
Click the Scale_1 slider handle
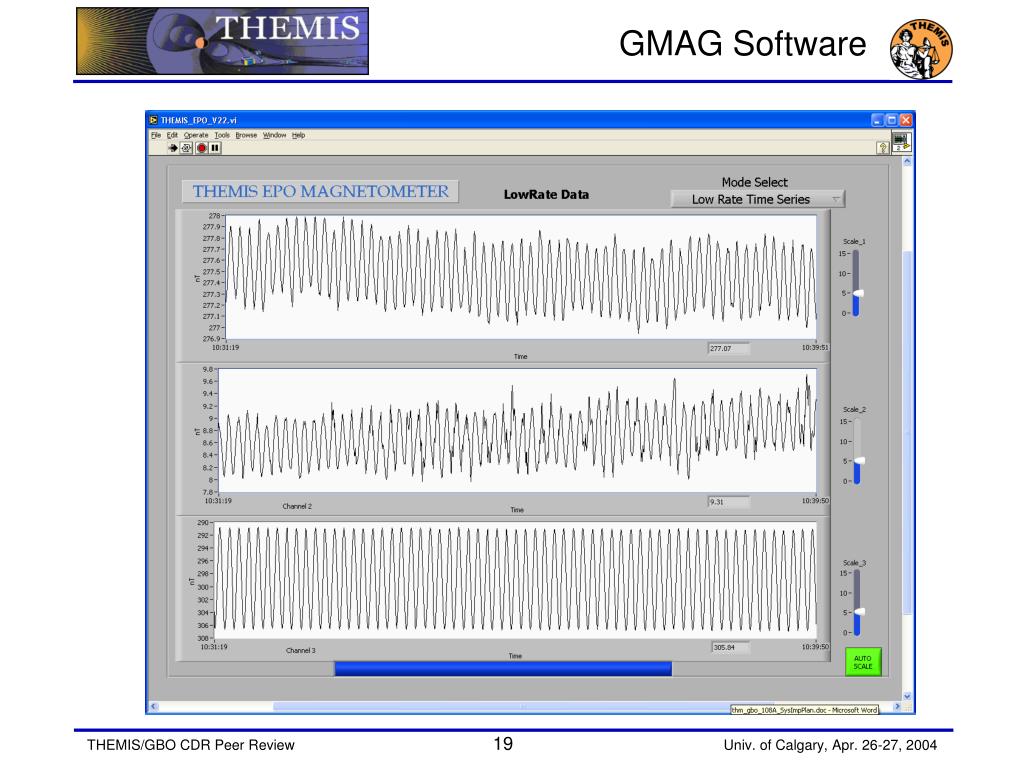[857, 294]
